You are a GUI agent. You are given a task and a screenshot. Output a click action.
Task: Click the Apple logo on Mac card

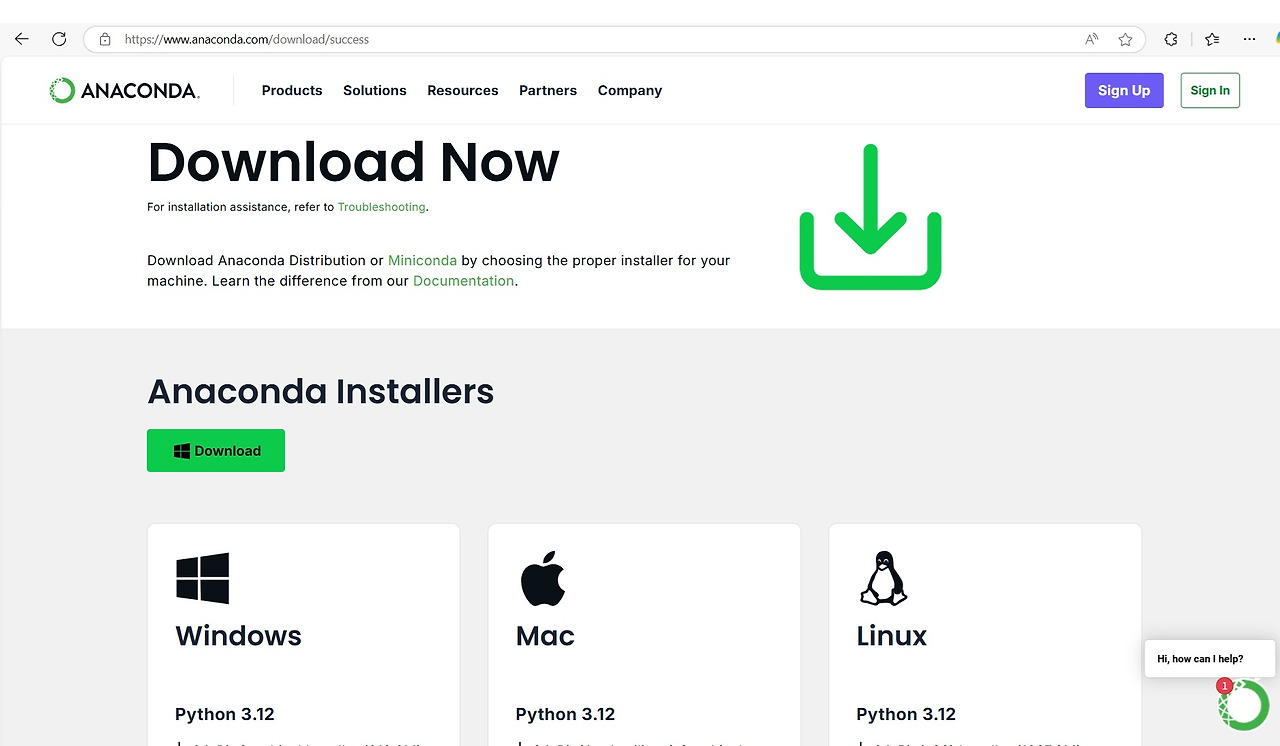coord(543,579)
